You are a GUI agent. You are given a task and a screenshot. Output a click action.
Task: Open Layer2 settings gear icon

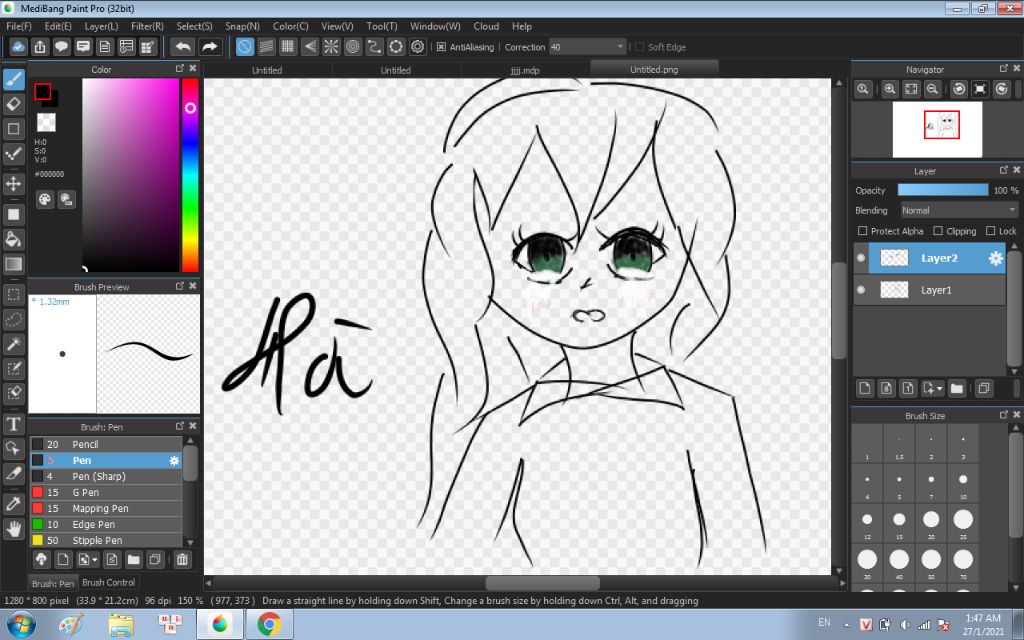(x=995, y=259)
